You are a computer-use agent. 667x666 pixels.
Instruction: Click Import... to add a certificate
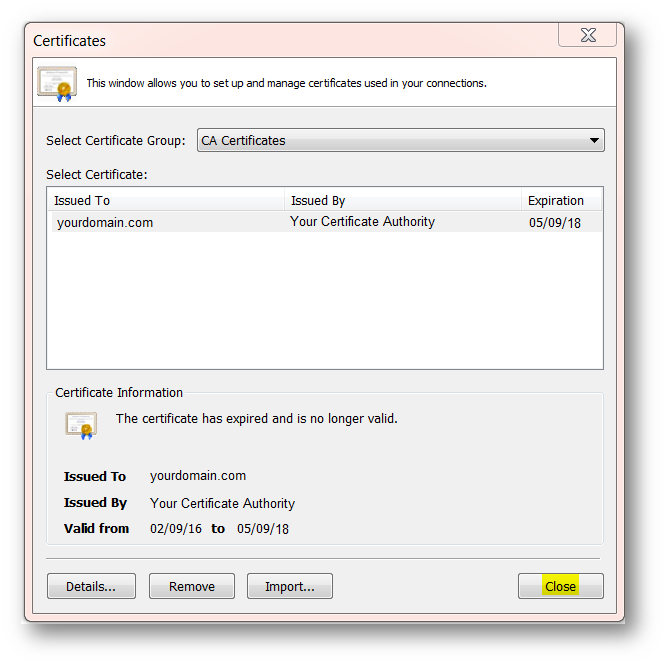[x=289, y=587]
